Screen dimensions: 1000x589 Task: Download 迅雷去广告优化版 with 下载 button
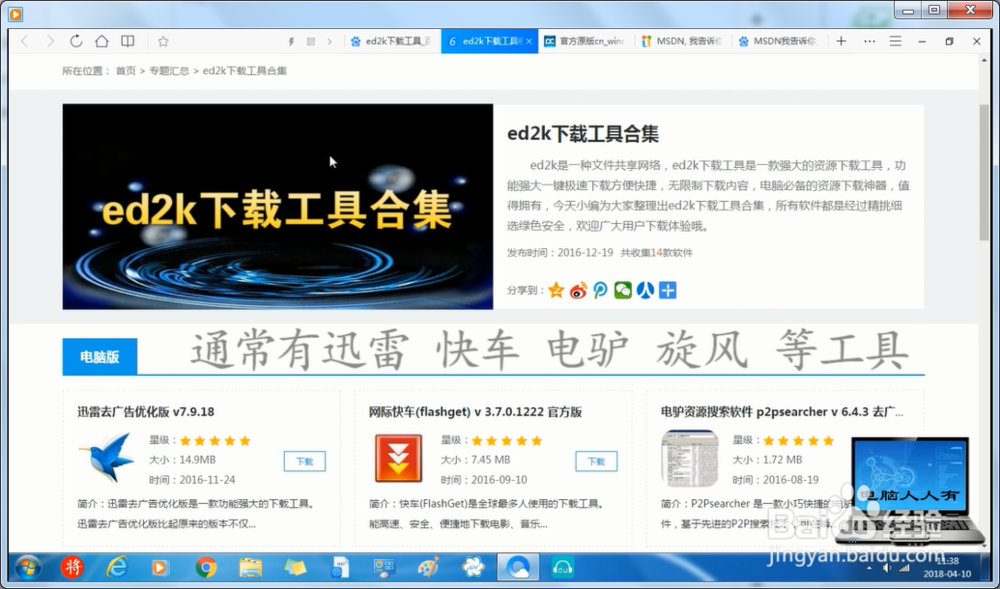pos(304,461)
